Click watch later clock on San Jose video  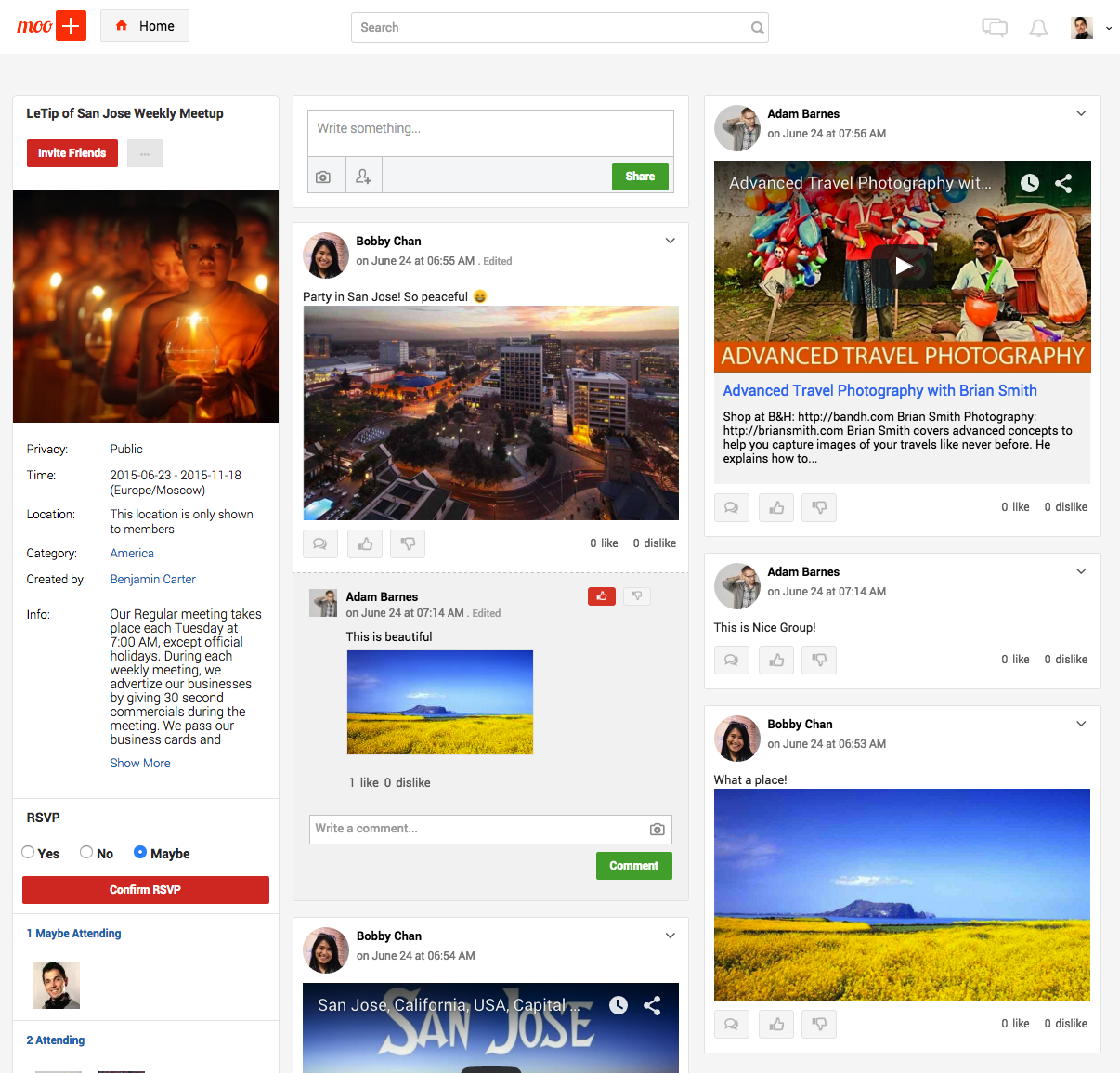click(619, 1005)
